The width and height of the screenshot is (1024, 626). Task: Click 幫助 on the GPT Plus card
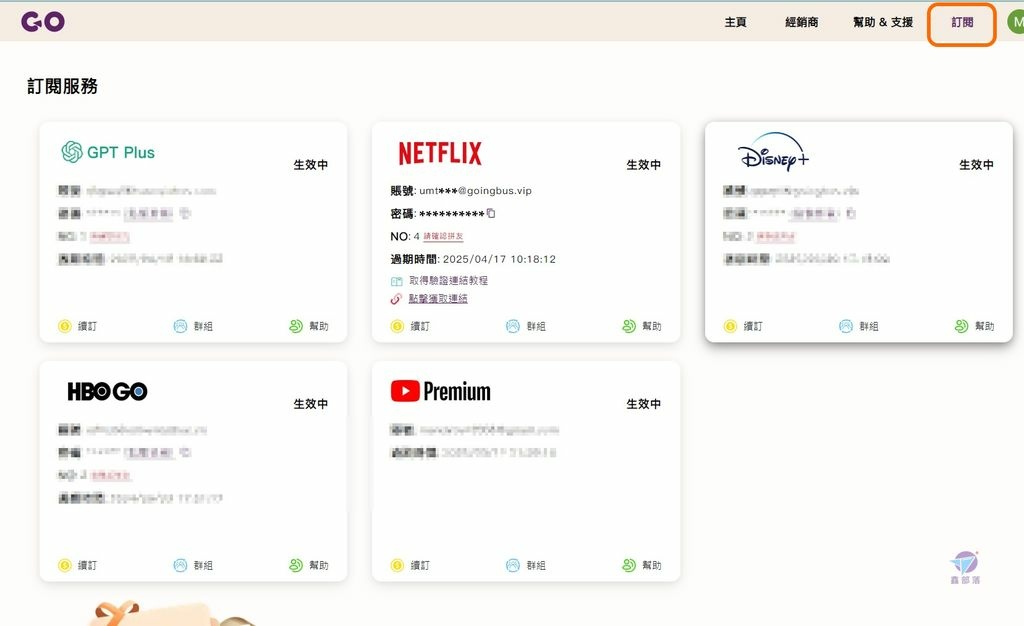tap(309, 326)
